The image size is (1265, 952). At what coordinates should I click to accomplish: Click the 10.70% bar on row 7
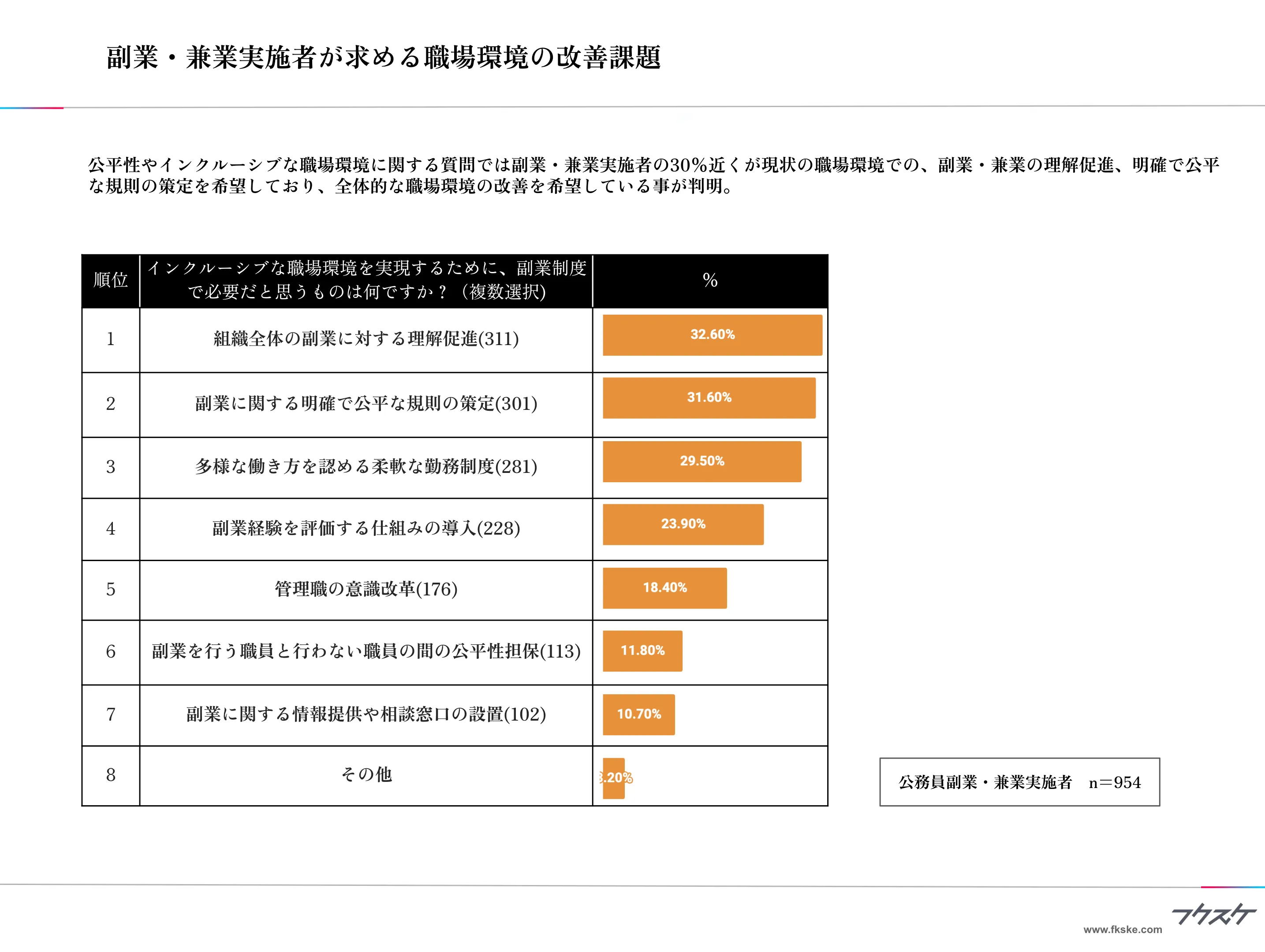[x=639, y=714]
